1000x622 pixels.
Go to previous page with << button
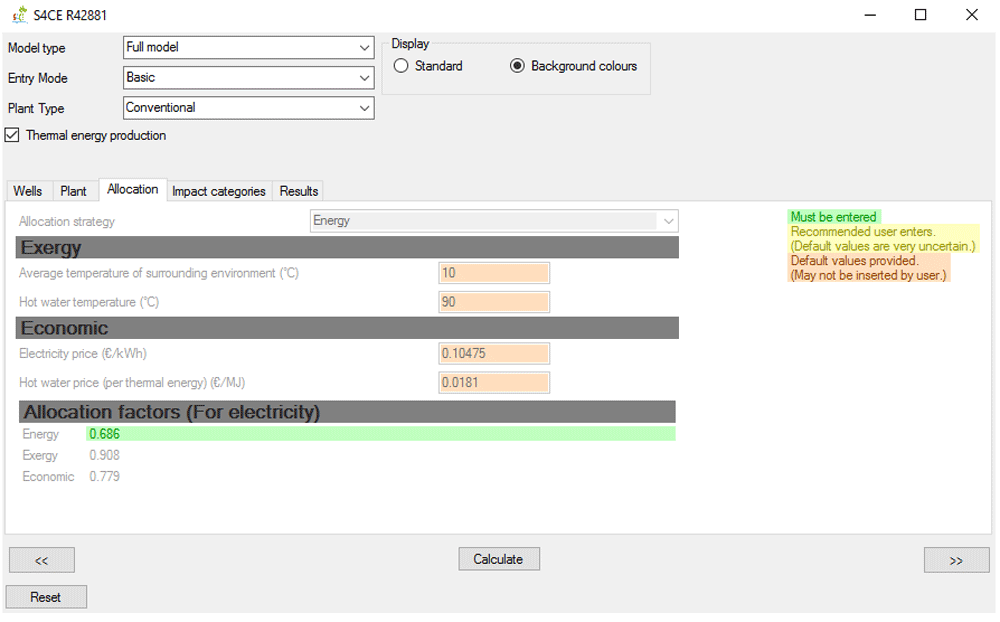(41, 560)
